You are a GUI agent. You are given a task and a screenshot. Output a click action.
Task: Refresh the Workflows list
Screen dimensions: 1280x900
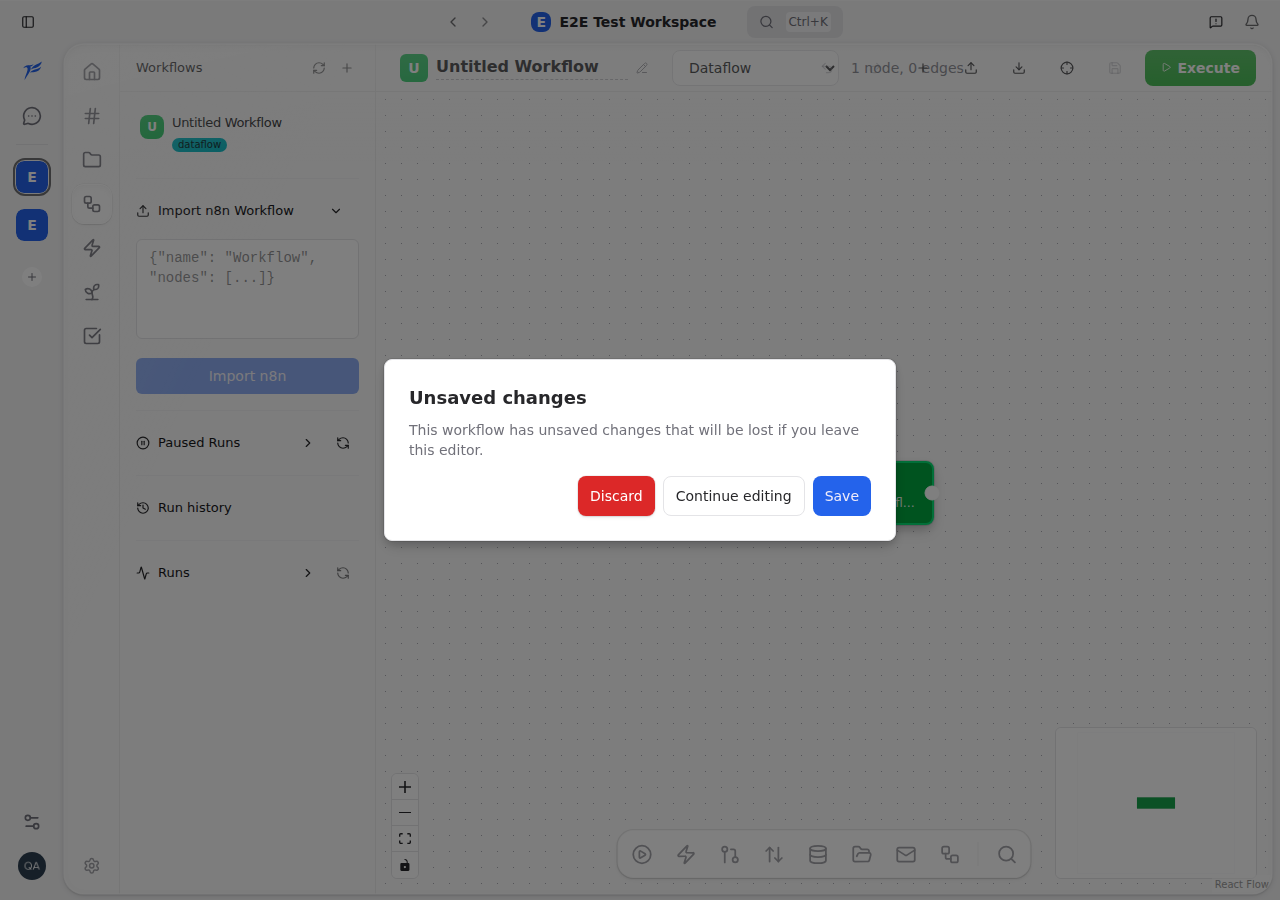tap(319, 68)
